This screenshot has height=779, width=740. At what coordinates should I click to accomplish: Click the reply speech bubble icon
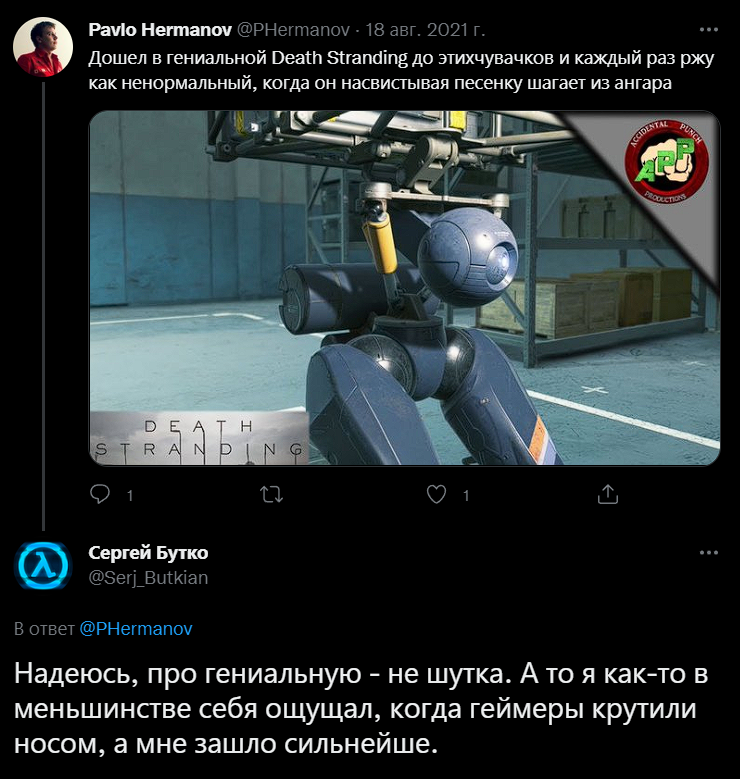tap(100, 494)
